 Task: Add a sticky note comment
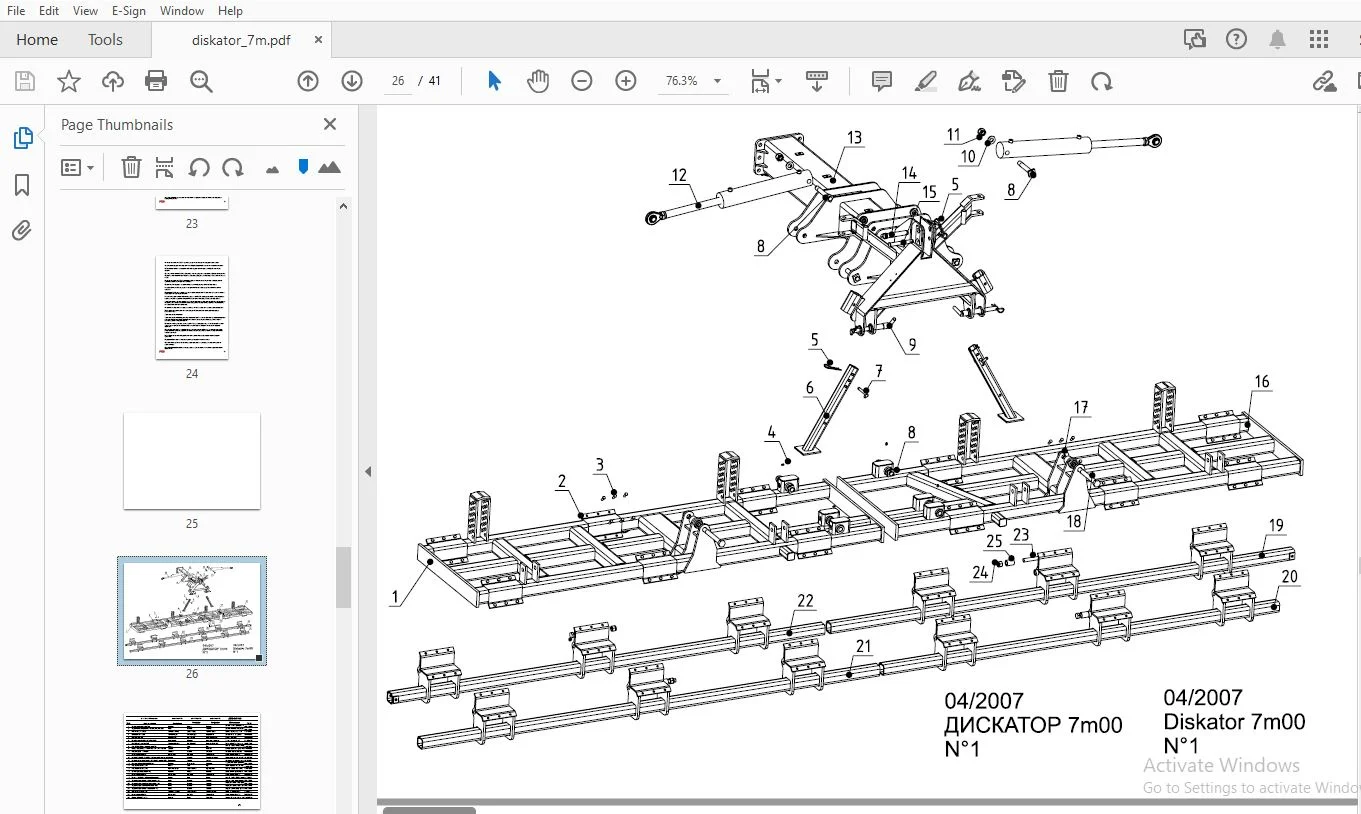click(x=882, y=81)
